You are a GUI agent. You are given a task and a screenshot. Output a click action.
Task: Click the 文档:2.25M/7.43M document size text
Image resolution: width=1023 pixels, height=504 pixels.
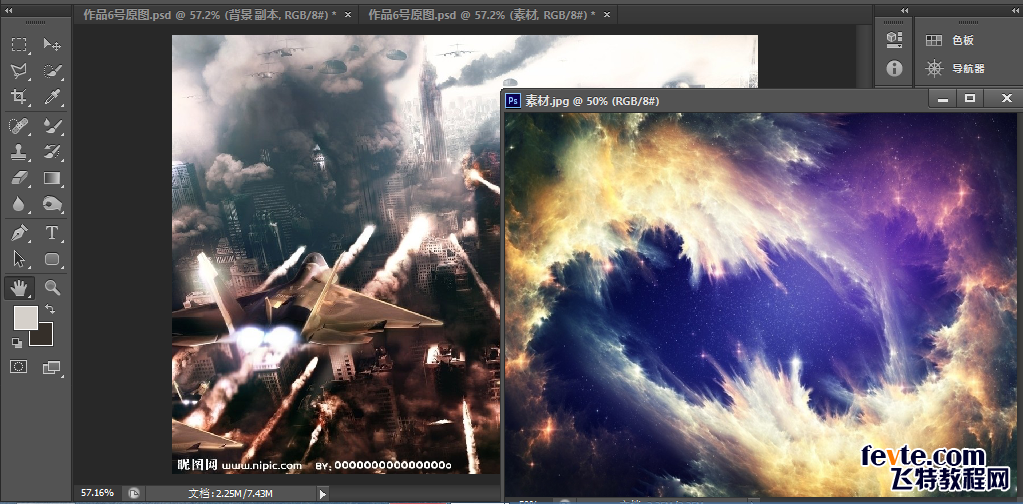(x=230, y=493)
